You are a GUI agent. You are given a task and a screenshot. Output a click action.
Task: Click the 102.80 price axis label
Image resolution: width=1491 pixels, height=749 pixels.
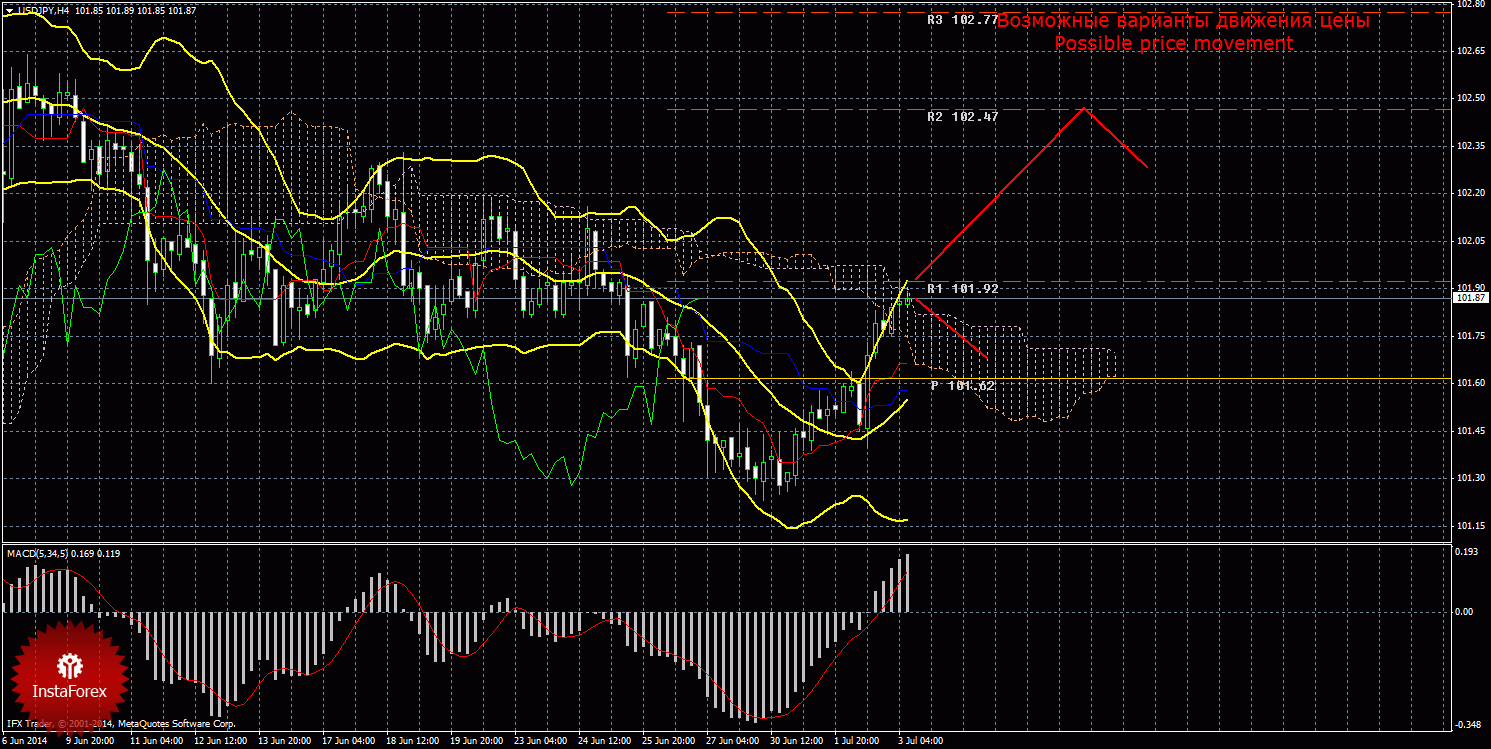[x=1469, y=4]
